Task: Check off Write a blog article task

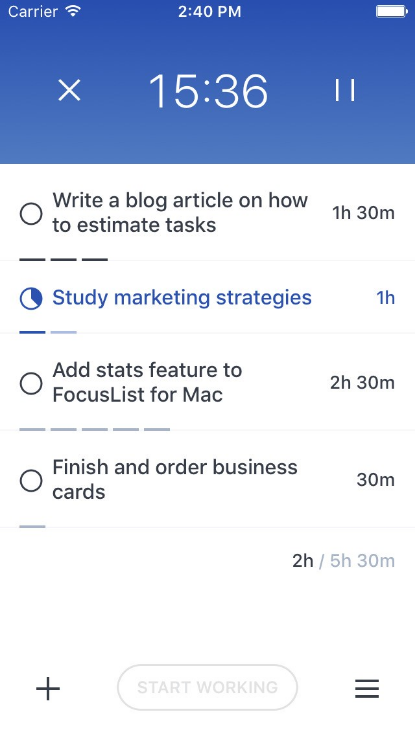Action: (x=31, y=214)
